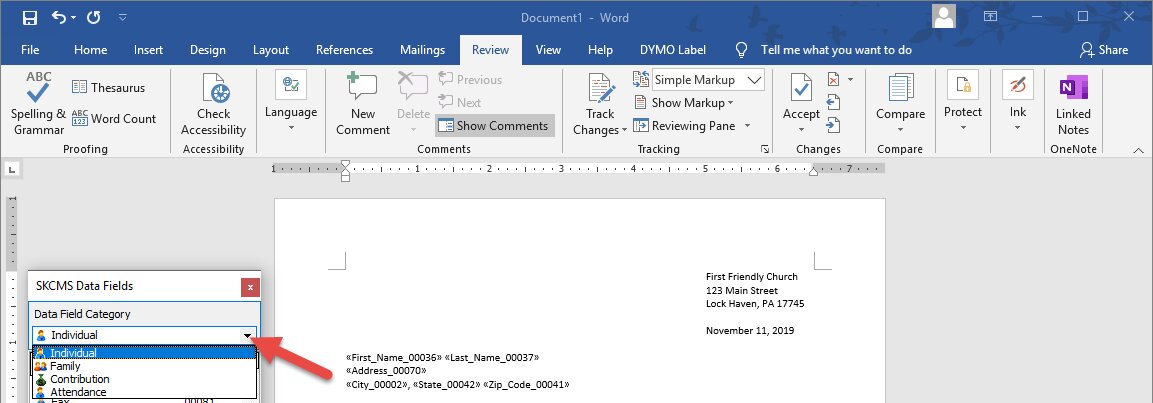Select Family in category list

pyautogui.click(x=144, y=365)
